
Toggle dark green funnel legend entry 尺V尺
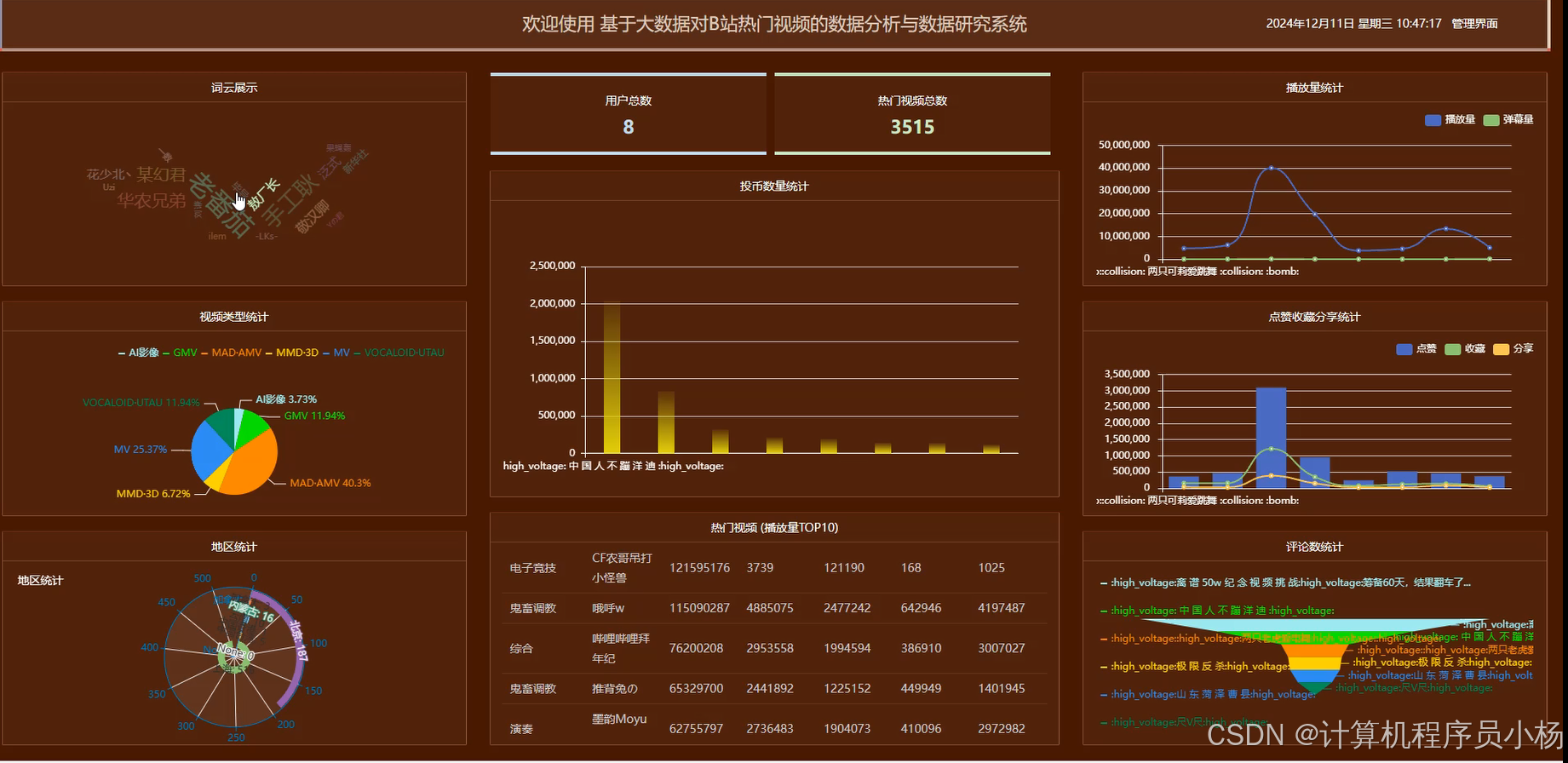coord(1184,722)
